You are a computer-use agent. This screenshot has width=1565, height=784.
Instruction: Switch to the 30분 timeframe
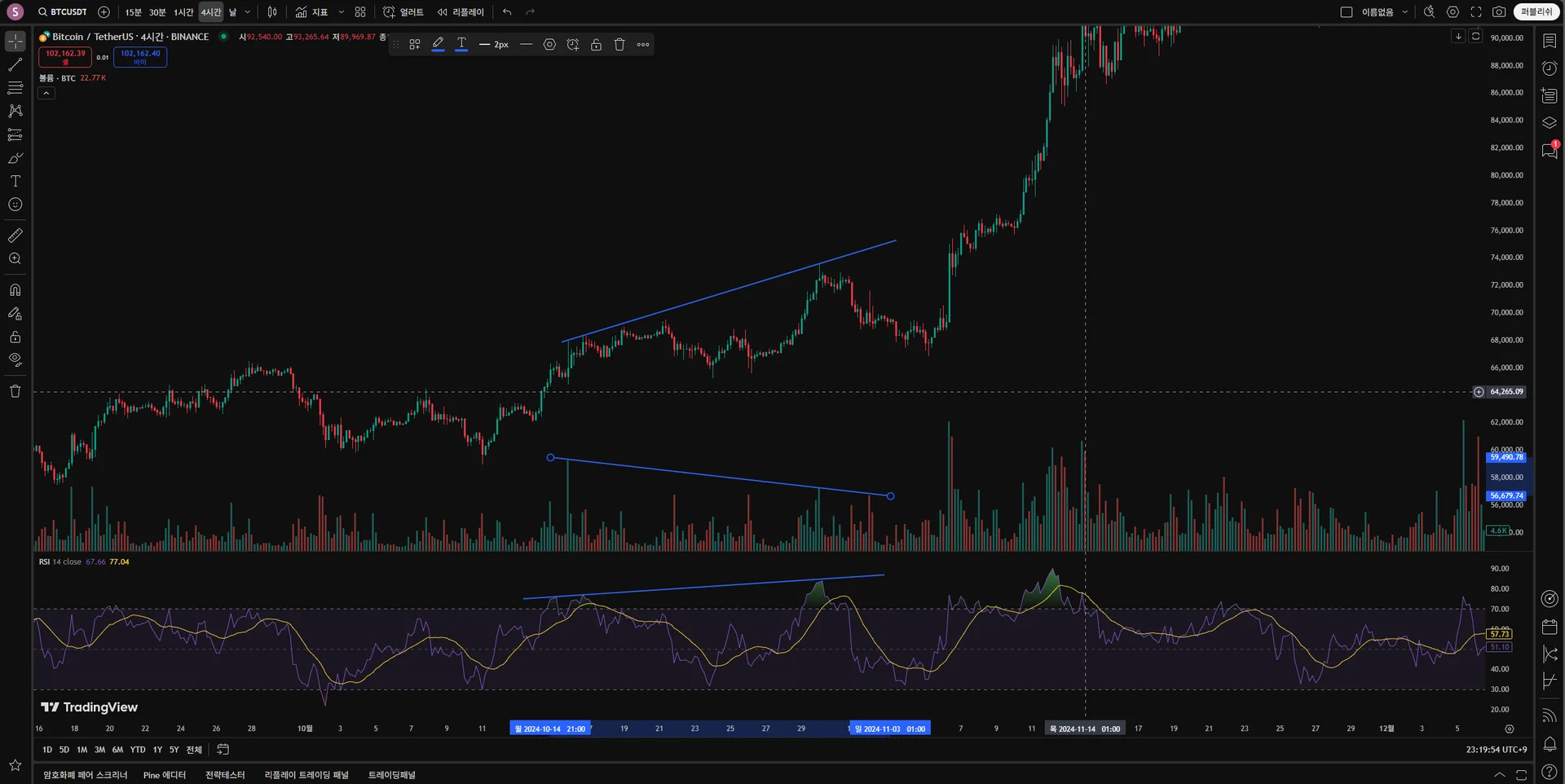click(x=157, y=12)
